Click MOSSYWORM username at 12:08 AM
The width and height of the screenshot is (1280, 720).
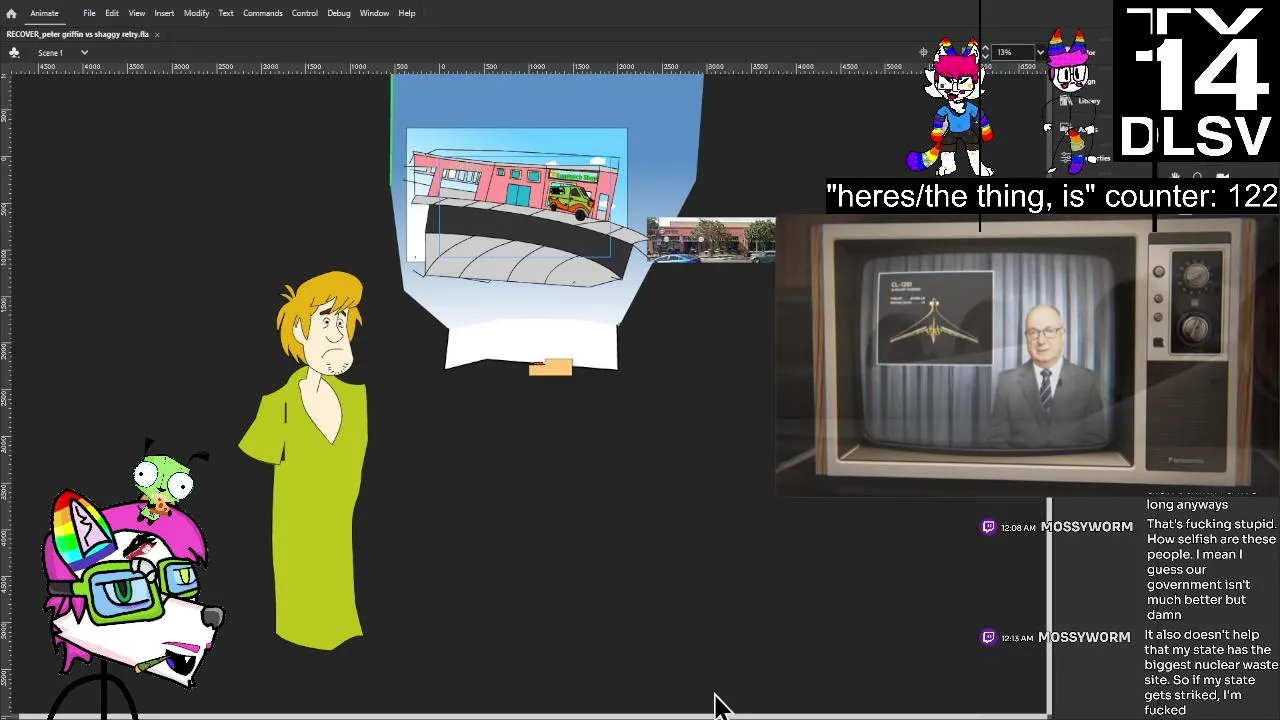(1086, 527)
